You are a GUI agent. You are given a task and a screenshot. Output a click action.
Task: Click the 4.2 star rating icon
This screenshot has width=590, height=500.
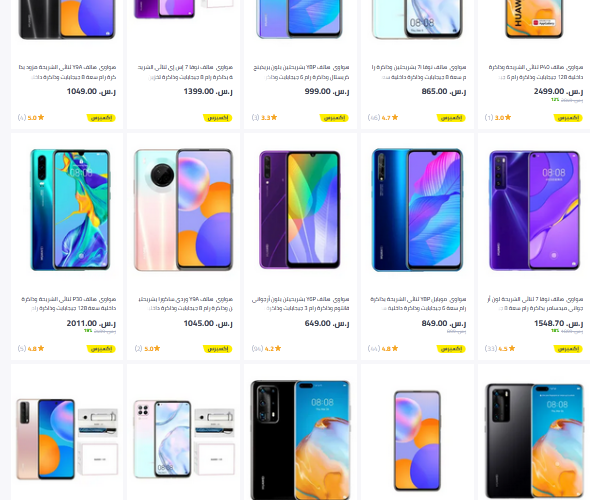click(278, 348)
